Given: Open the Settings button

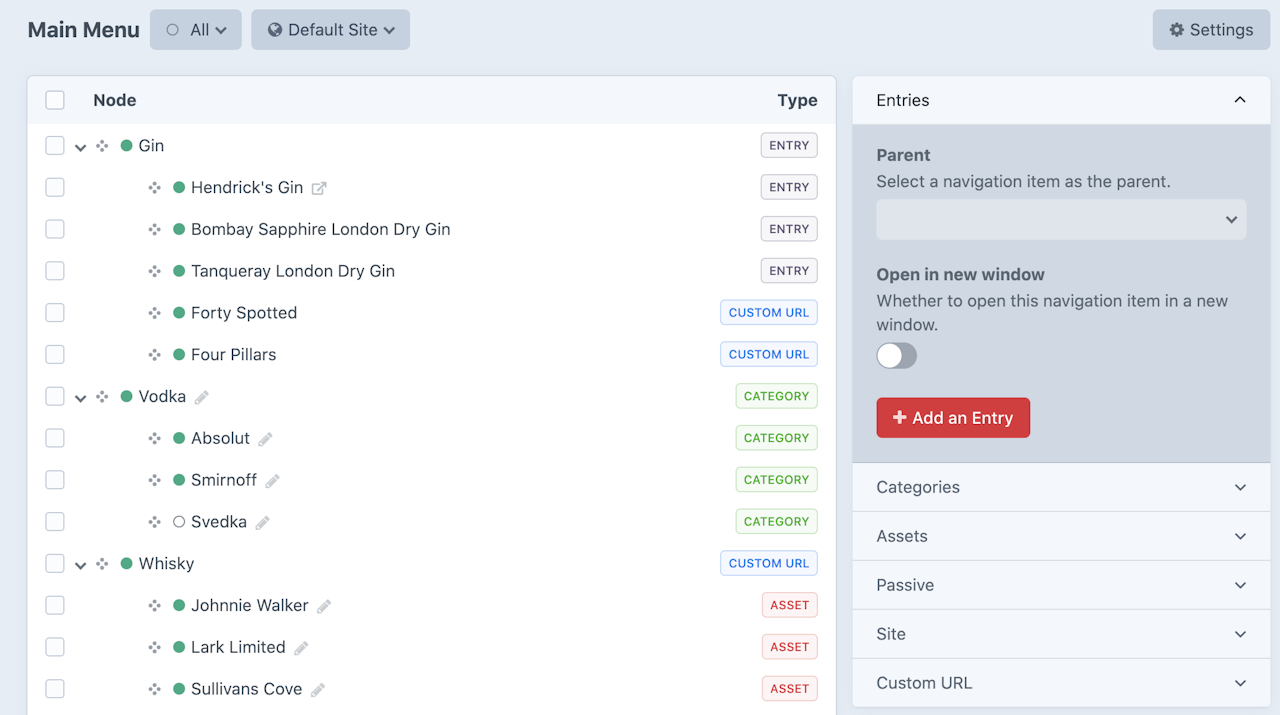Looking at the screenshot, I should [1211, 30].
